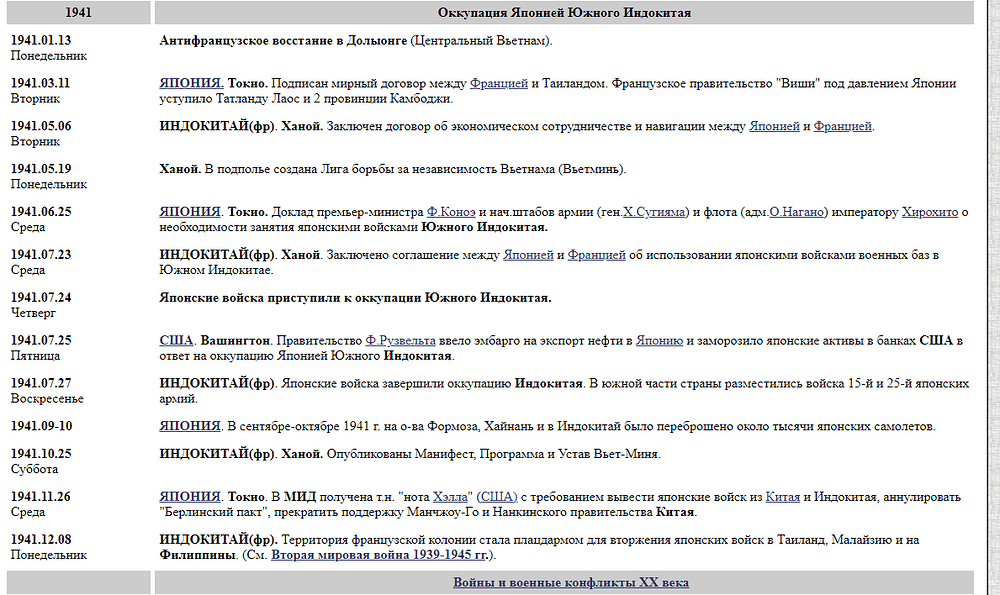Open the США link after "нота Хэлла"

click(500, 497)
